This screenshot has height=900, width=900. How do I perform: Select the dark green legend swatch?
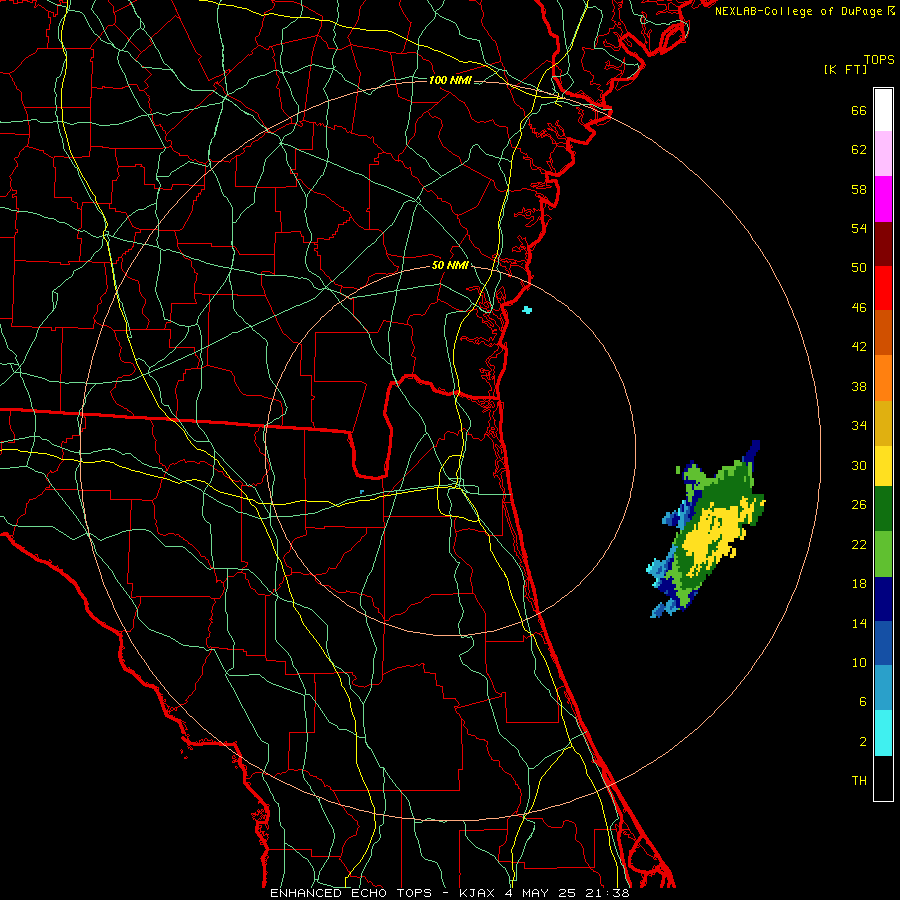(x=883, y=509)
